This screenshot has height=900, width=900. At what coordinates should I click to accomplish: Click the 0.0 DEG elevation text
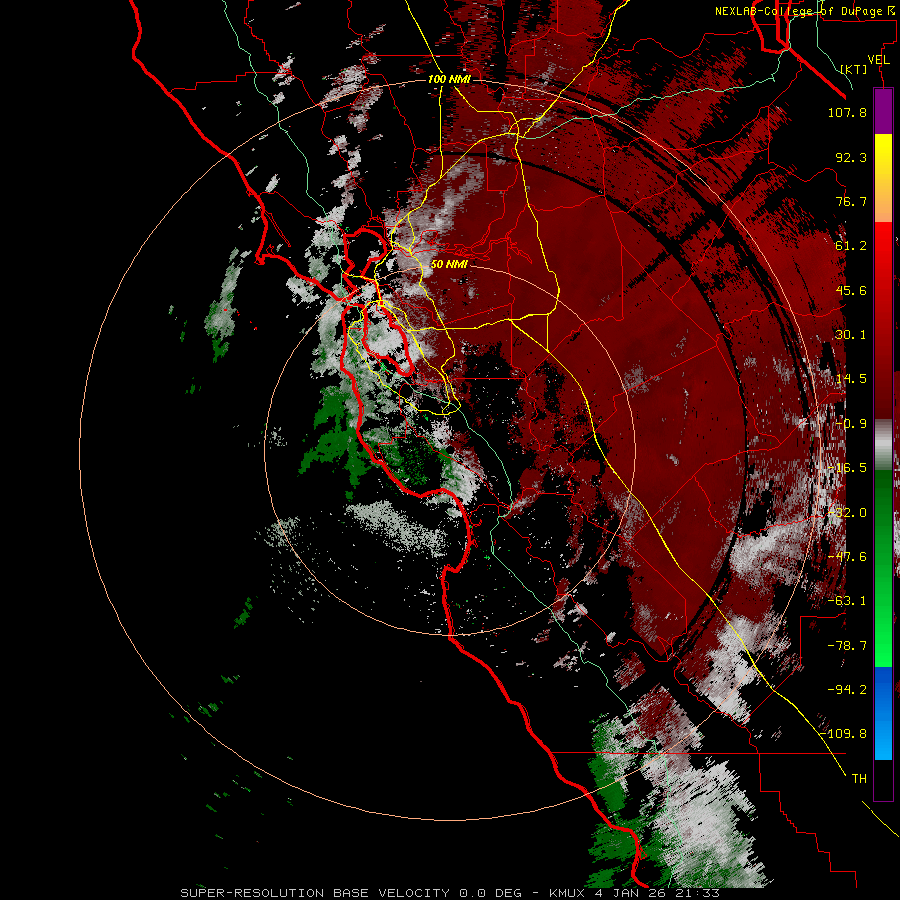491,893
